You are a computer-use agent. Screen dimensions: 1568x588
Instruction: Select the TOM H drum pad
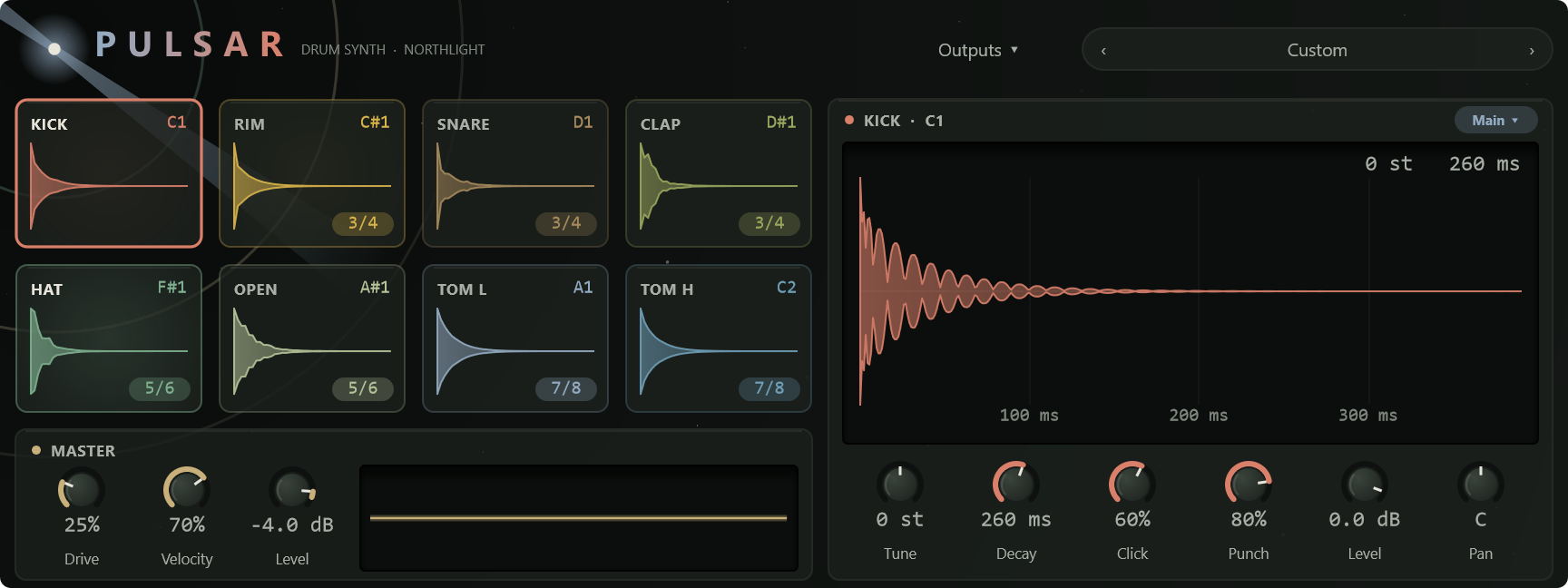[x=719, y=338]
